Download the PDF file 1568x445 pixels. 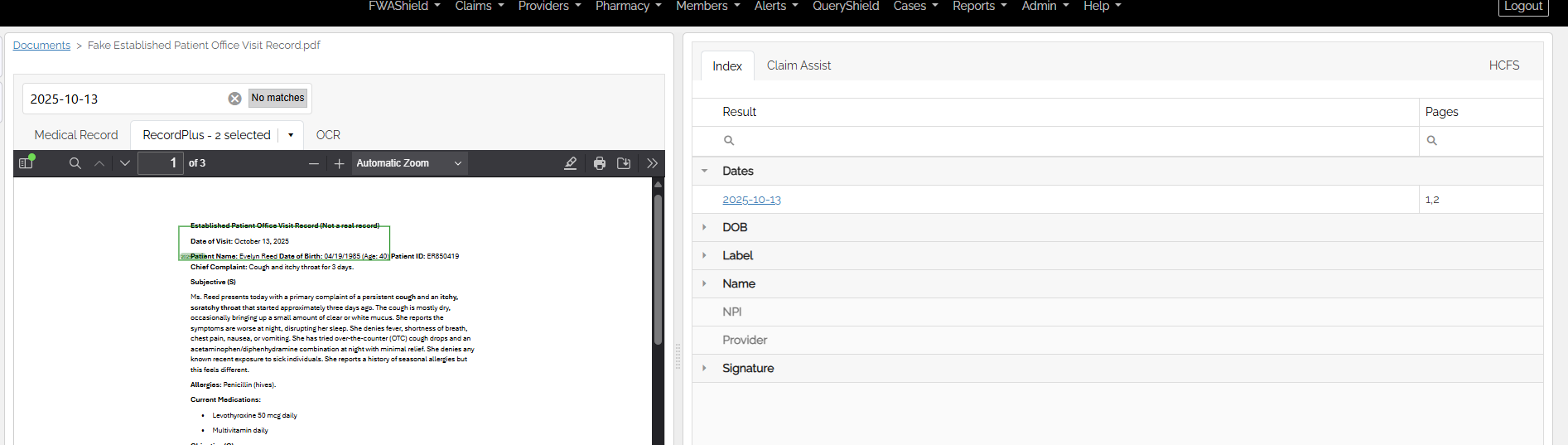point(624,163)
